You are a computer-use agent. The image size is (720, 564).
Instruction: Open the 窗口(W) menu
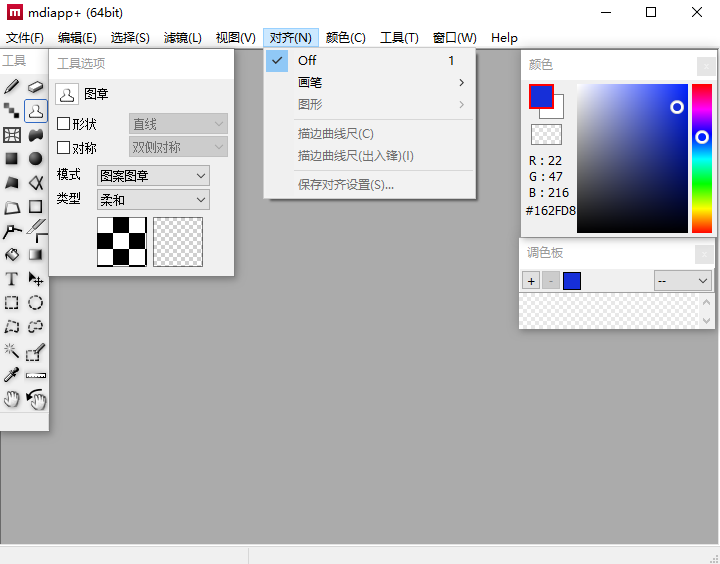pos(455,38)
